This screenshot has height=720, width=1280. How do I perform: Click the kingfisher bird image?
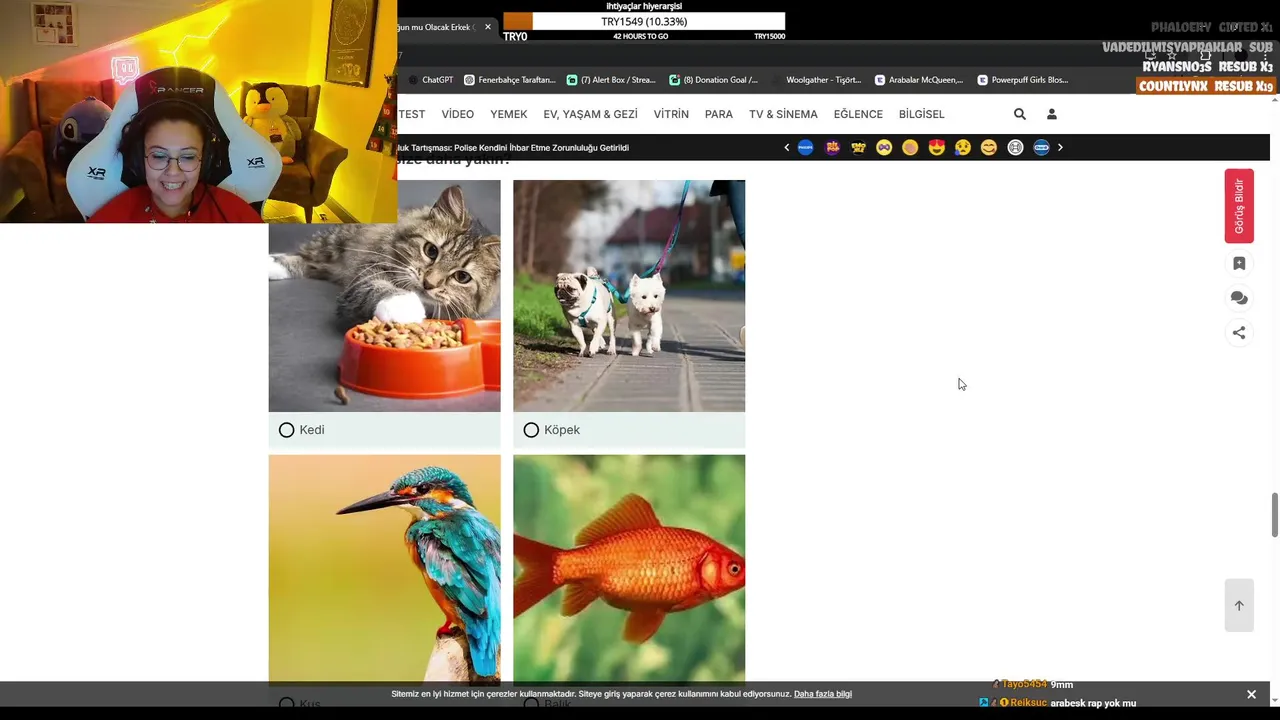pos(384,570)
